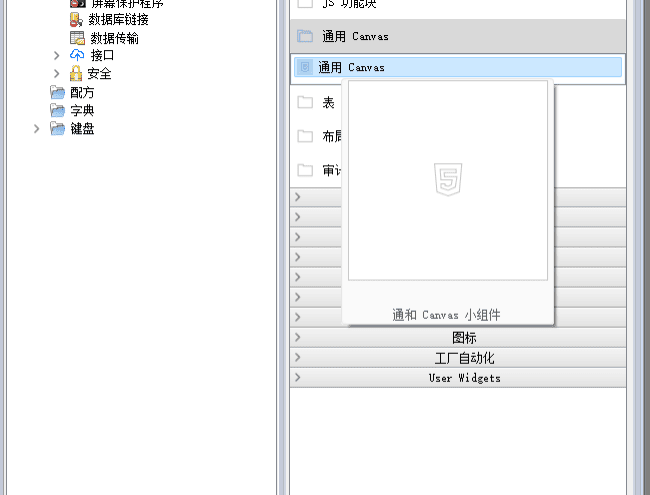Select 数据传输 in the project tree
Screen dimensions: 650x495
pos(114,38)
